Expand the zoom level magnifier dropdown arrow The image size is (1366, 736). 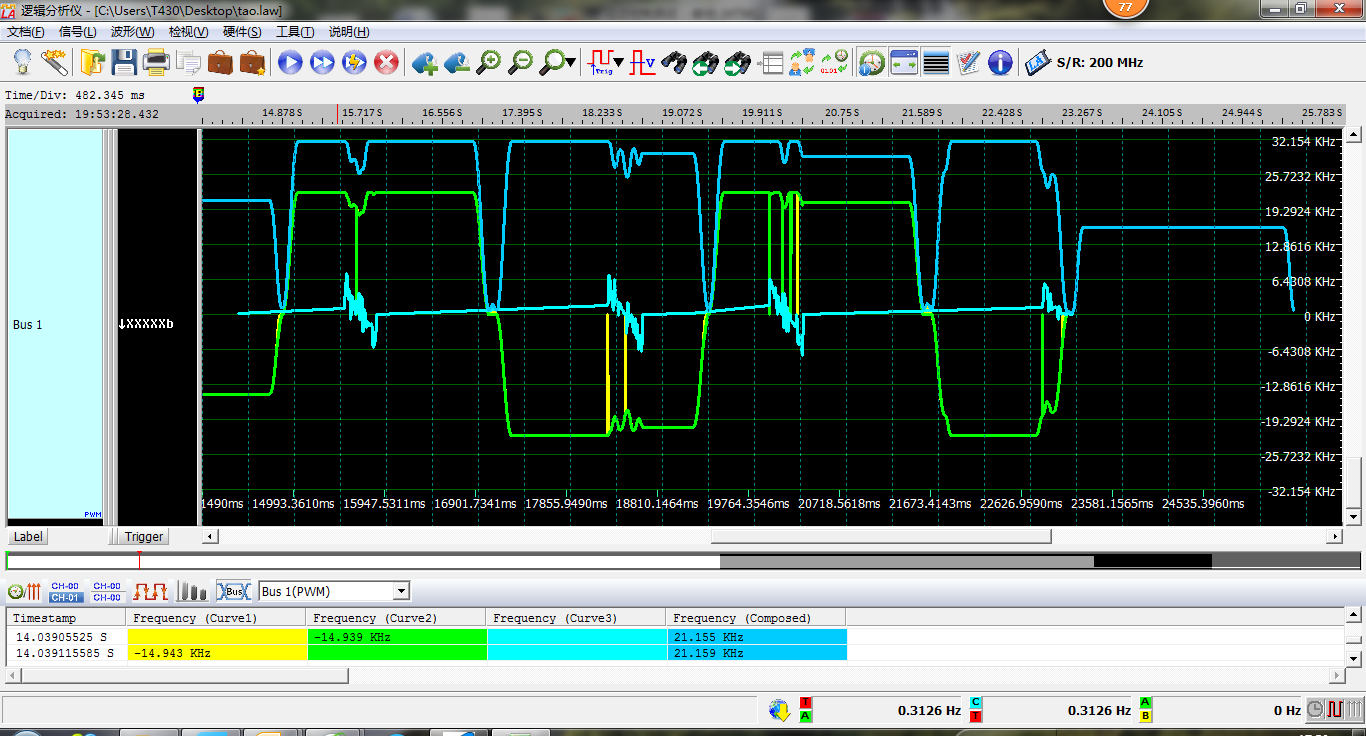pos(571,63)
